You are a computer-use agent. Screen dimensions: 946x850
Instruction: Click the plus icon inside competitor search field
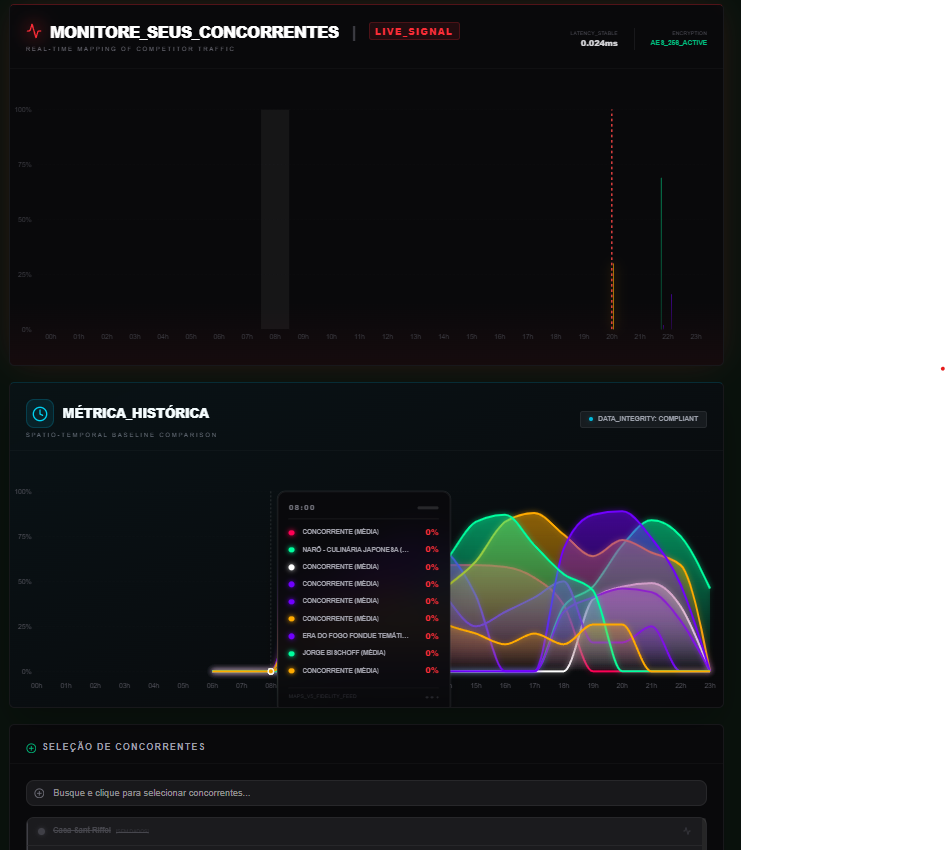coord(40,793)
